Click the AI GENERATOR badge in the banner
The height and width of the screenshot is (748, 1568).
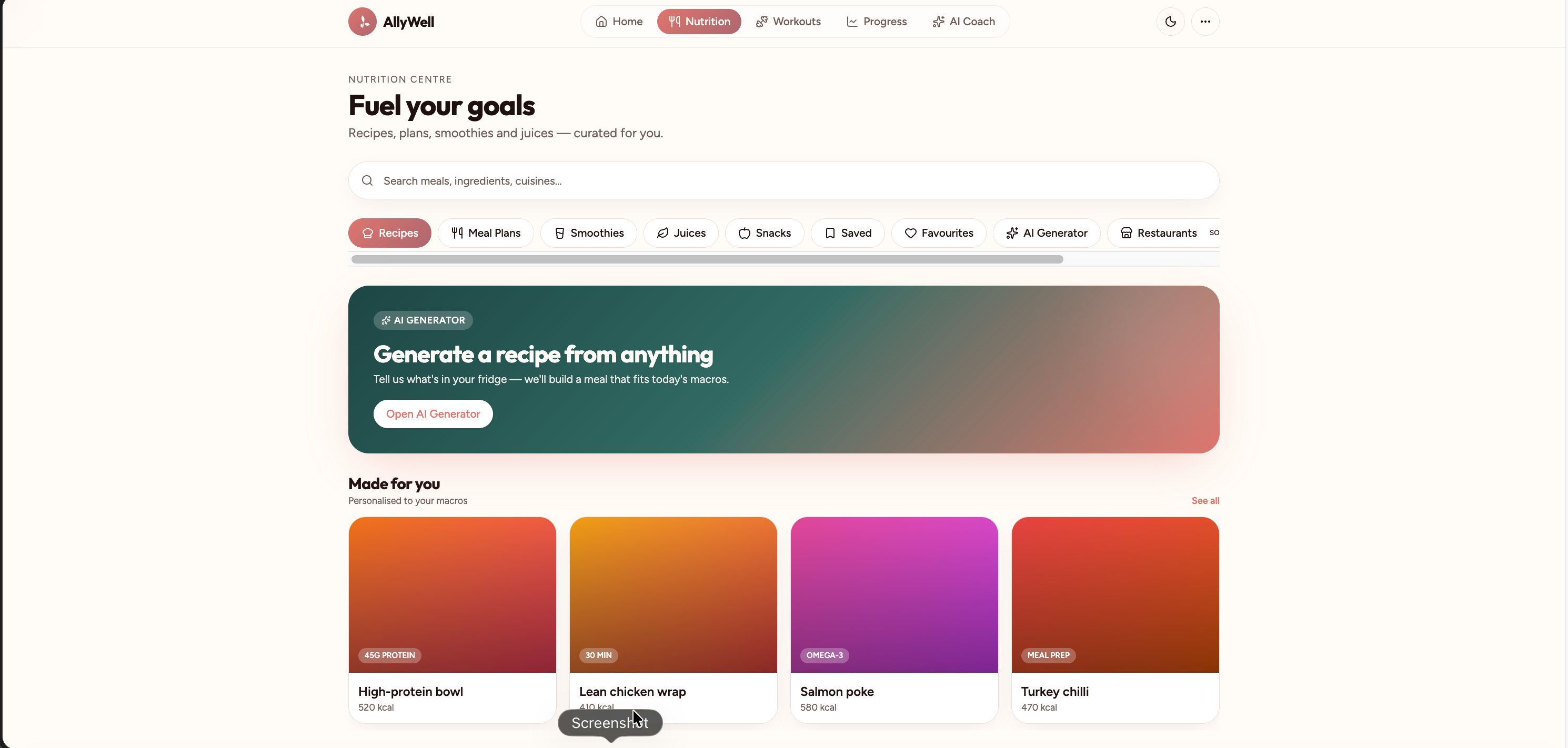tap(423, 320)
